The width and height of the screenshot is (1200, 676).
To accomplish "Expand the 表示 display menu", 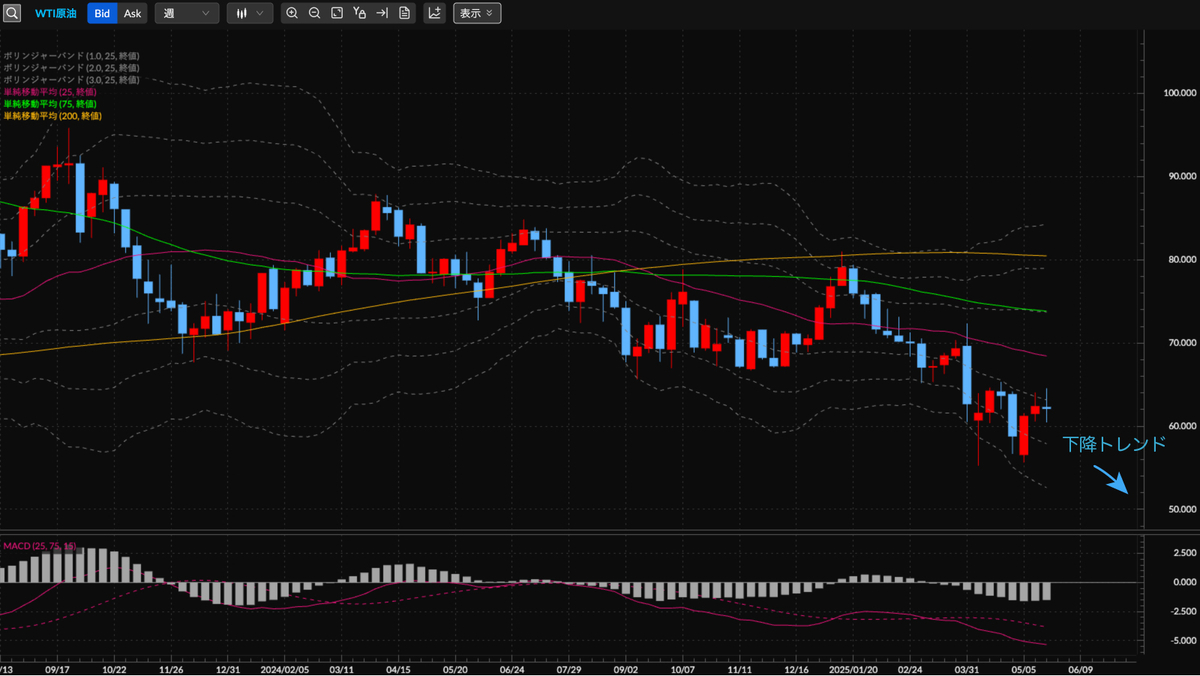I will pyautogui.click(x=477, y=13).
